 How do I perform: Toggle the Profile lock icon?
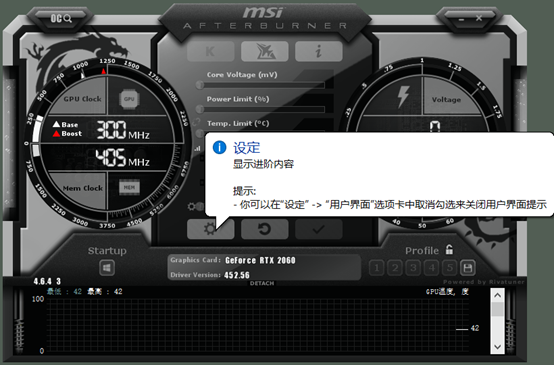(x=449, y=249)
